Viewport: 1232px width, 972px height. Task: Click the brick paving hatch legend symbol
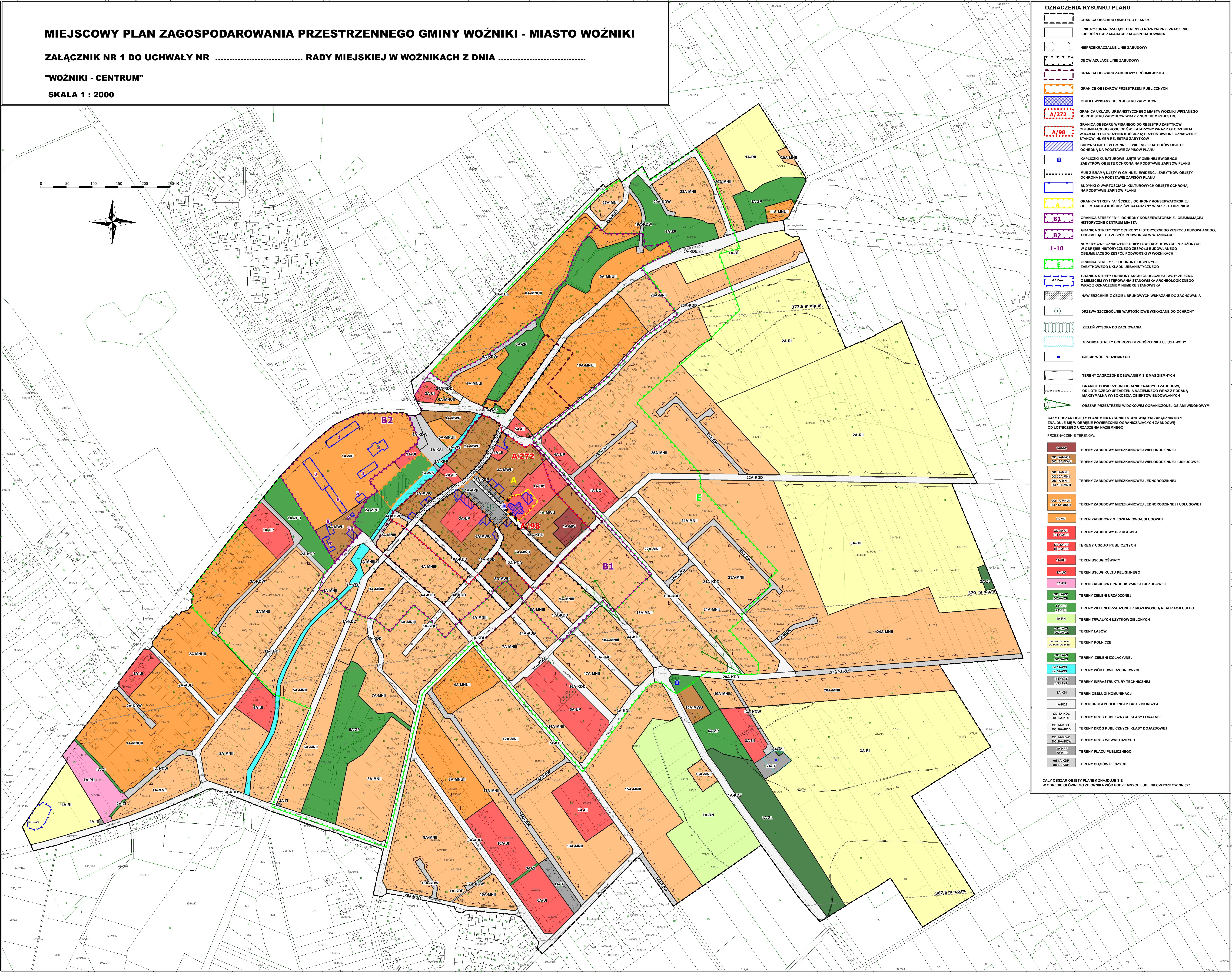(x=1058, y=295)
